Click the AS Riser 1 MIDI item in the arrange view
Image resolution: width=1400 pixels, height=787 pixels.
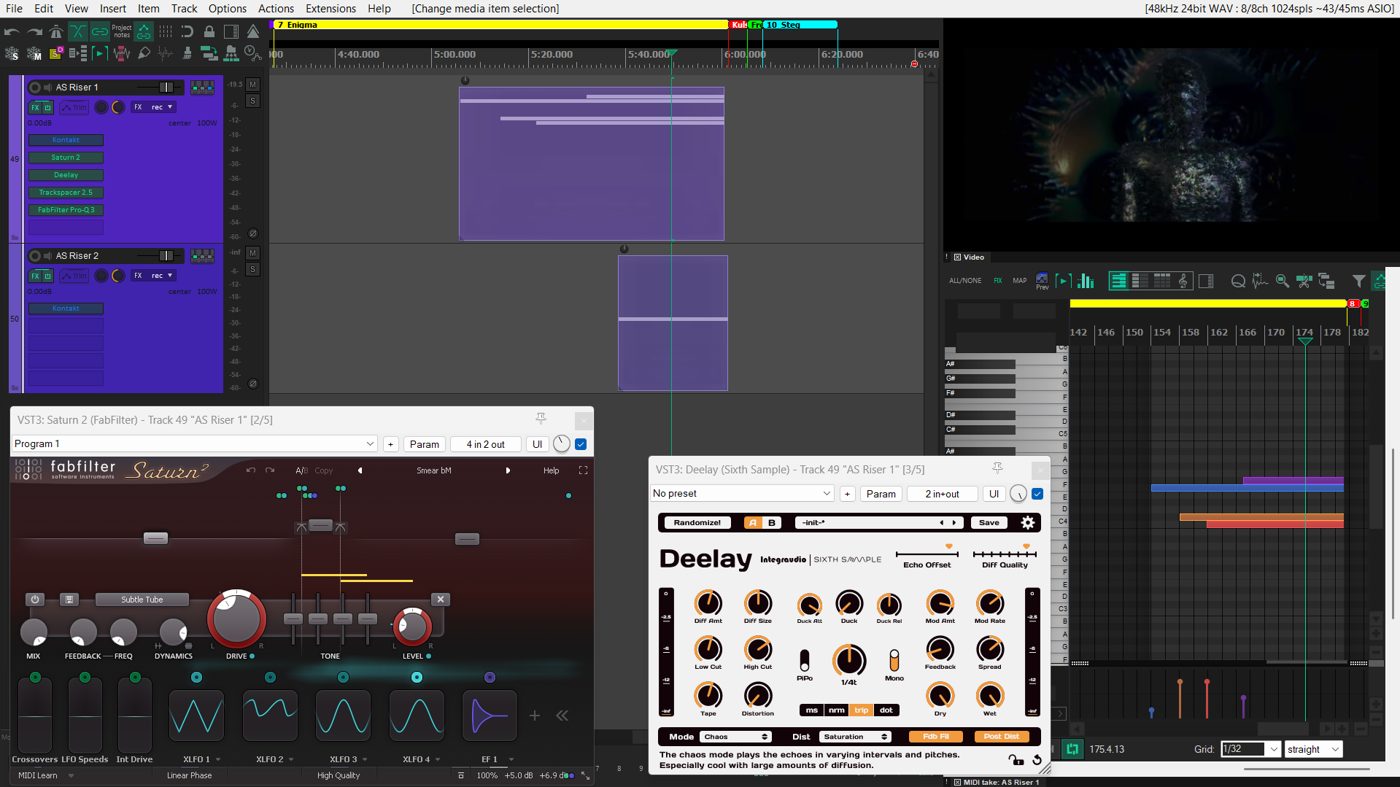pyautogui.click(x=591, y=163)
